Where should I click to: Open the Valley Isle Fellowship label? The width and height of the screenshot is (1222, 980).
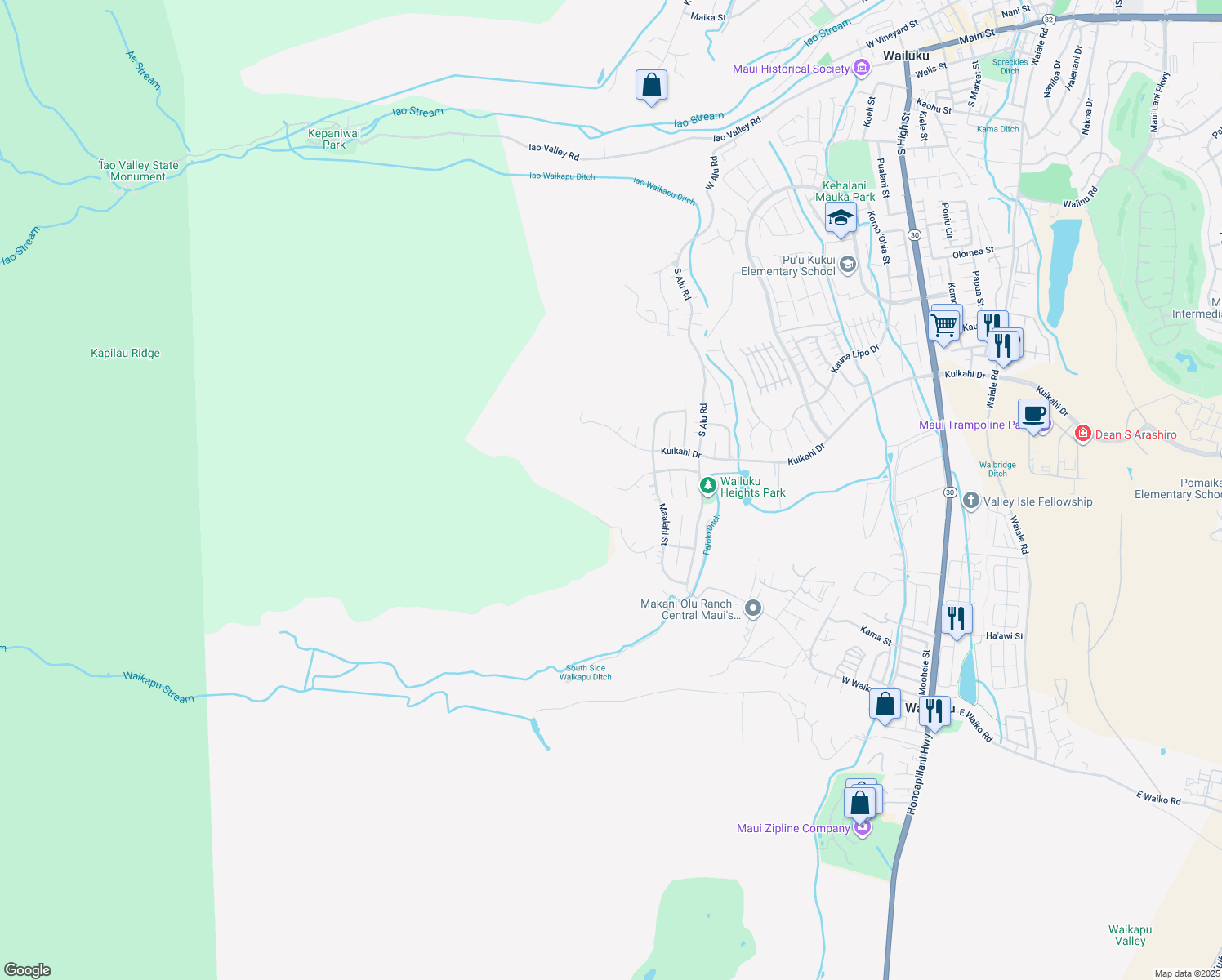tap(1038, 501)
